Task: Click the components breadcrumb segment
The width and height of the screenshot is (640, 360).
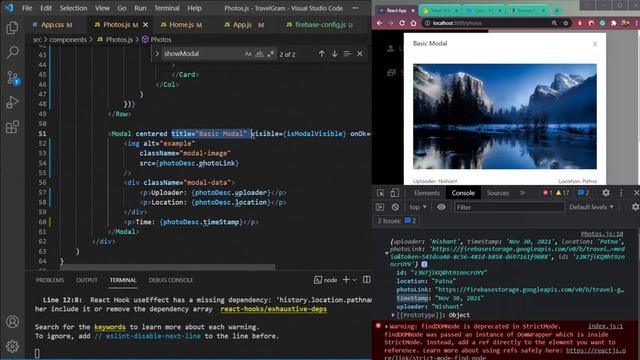Action: pyautogui.click(x=68, y=40)
